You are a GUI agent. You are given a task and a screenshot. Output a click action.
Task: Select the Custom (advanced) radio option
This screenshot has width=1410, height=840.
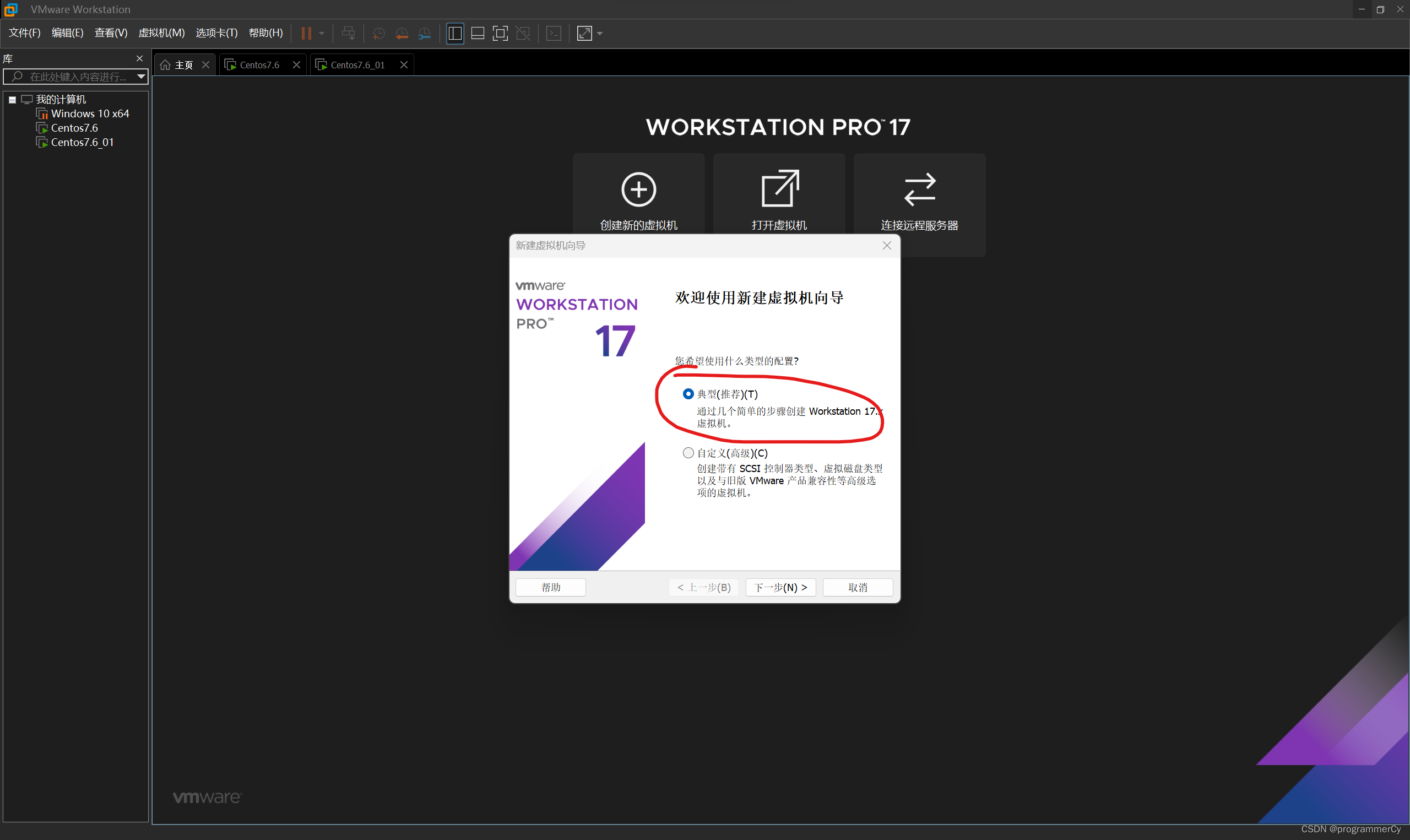(688, 453)
